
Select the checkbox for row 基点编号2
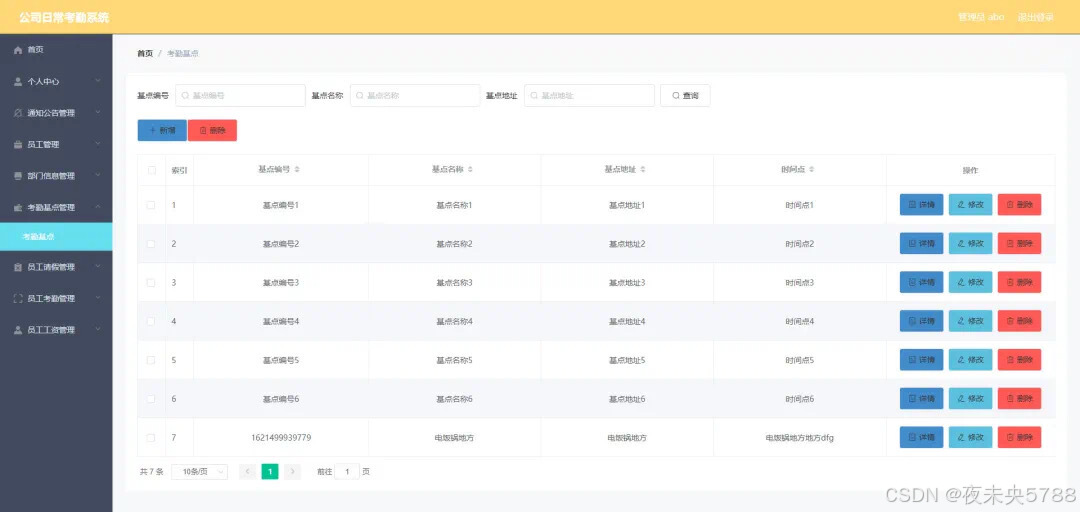(x=152, y=244)
